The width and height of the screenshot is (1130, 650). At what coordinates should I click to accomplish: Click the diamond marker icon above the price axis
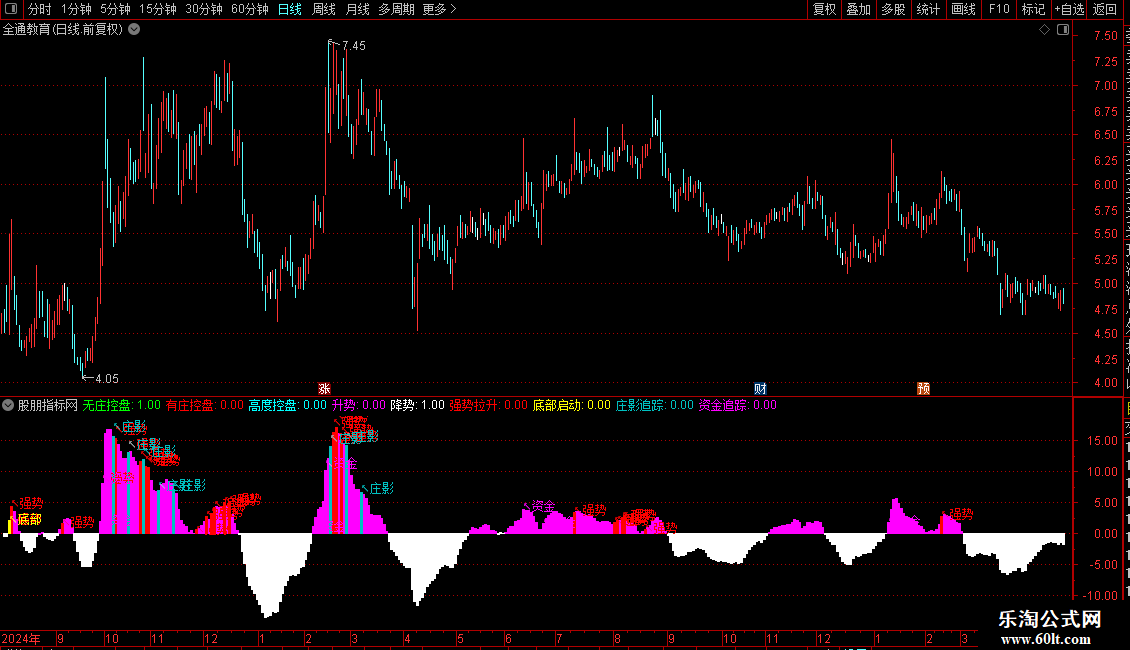coord(1044,30)
